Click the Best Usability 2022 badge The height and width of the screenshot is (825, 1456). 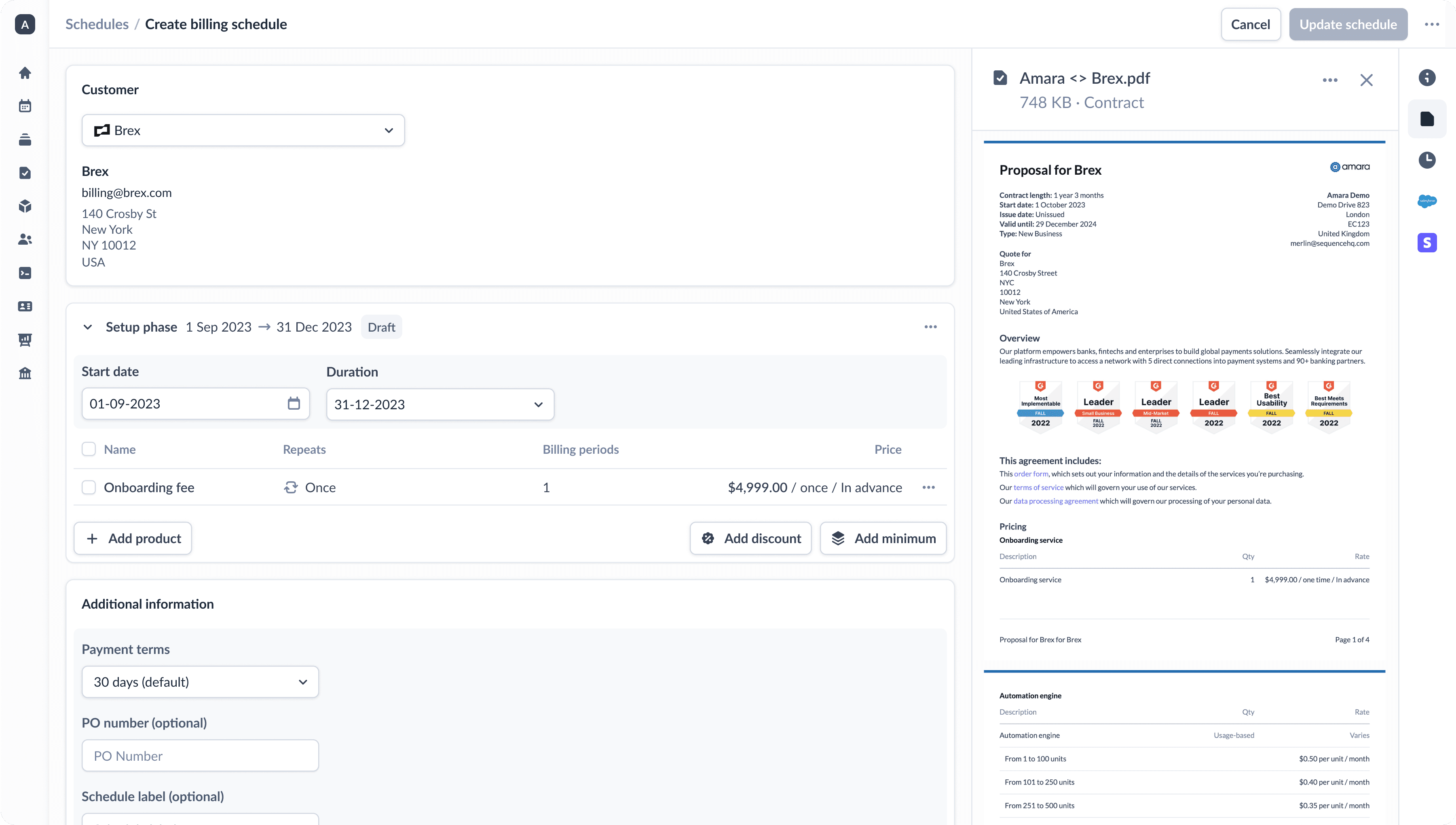click(1271, 407)
